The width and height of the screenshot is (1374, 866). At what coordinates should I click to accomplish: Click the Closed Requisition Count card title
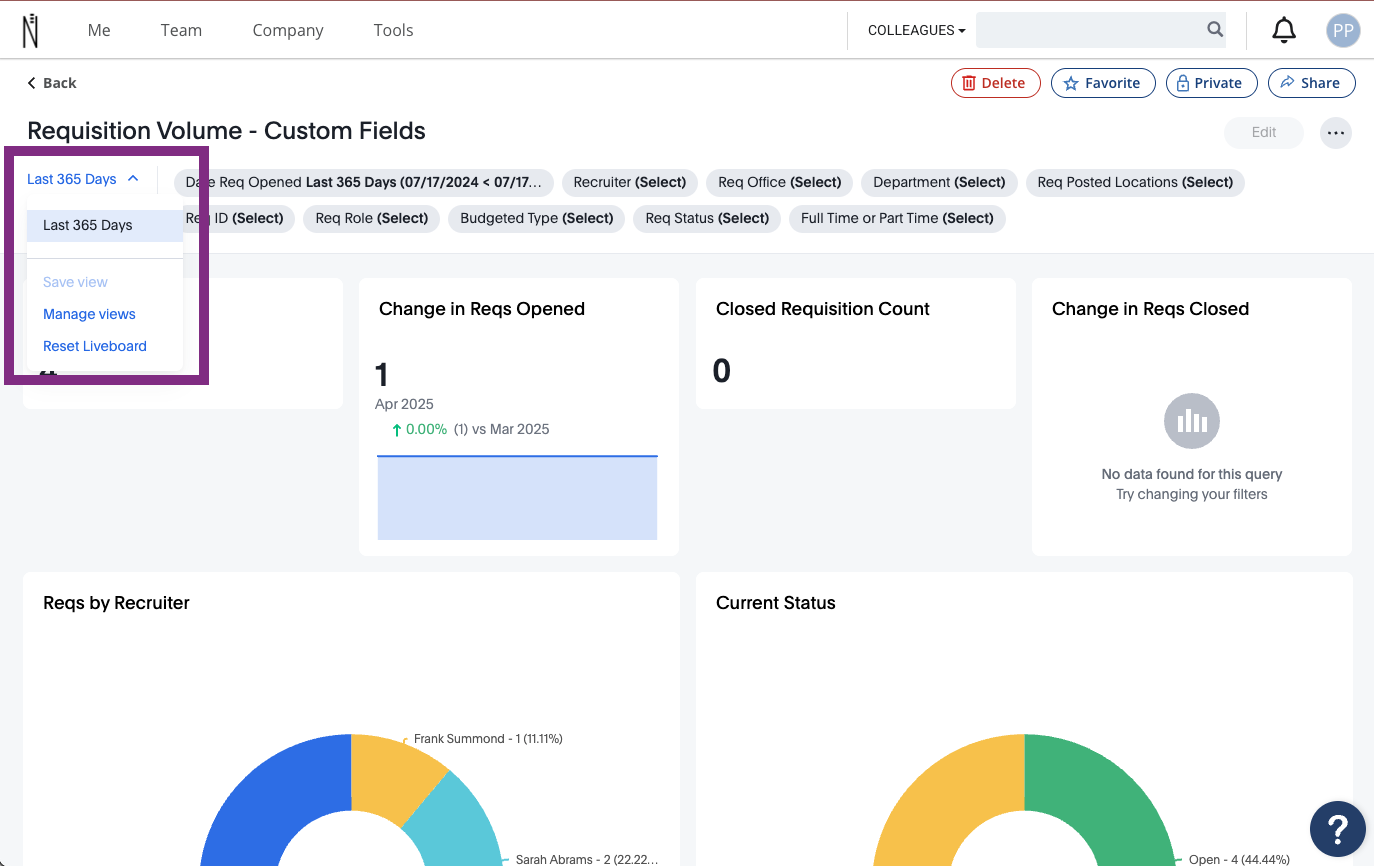[x=823, y=309]
